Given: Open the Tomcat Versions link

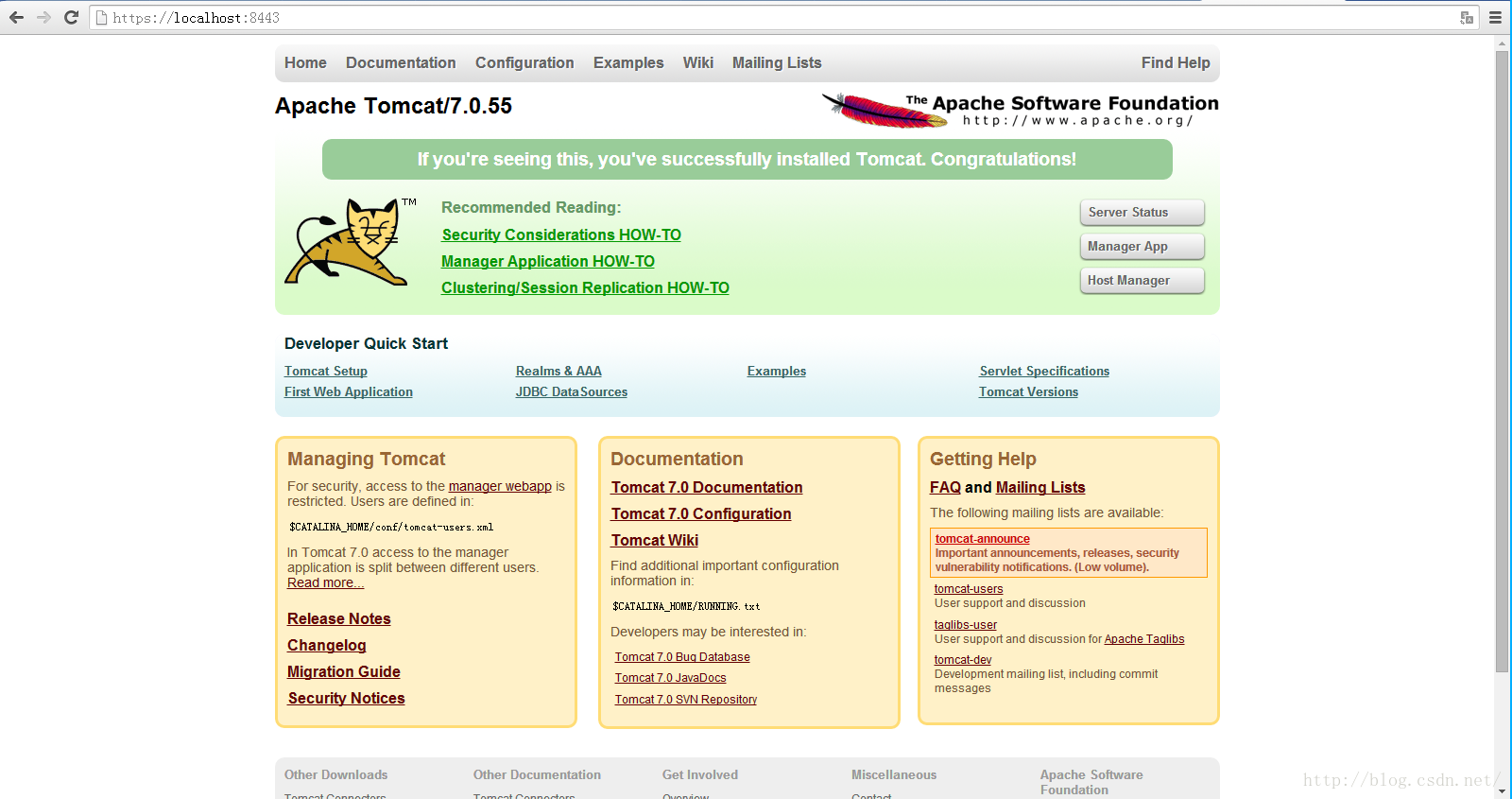Looking at the screenshot, I should pyautogui.click(x=1028, y=391).
